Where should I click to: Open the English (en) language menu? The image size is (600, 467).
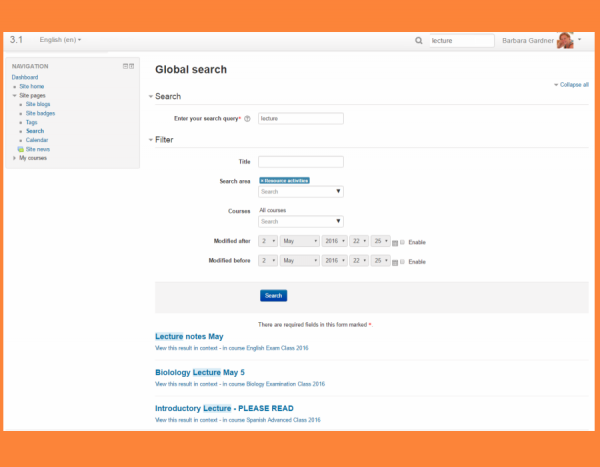point(60,40)
